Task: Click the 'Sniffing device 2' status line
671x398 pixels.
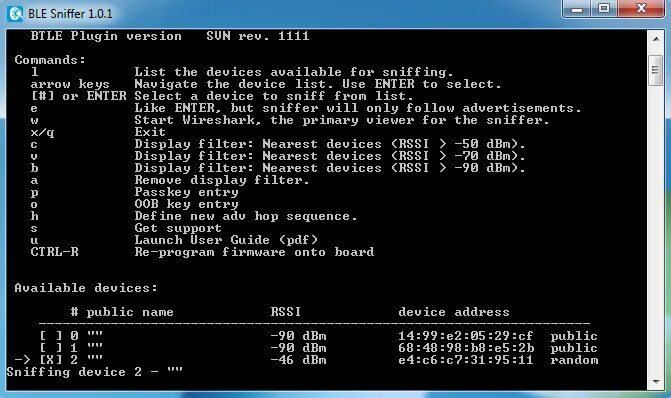Action: (x=95, y=372)
